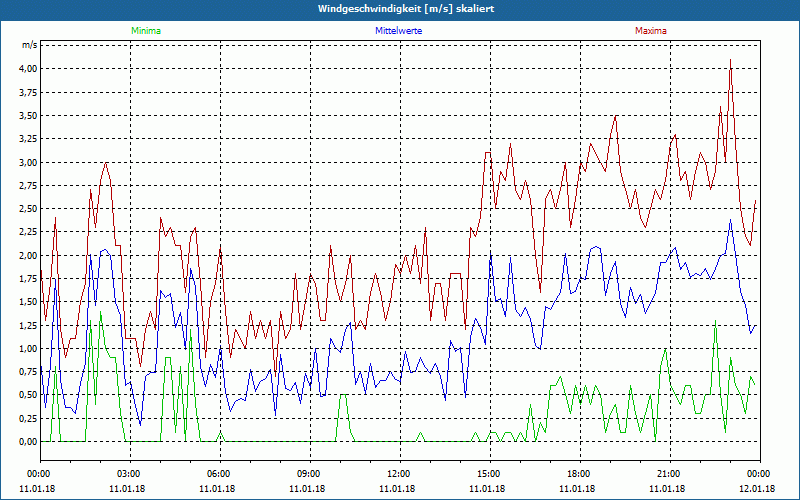Image resolution: width=800 pixels, height=500 pixels.
Task: Click the '11.01.18' date under 06:00
Action: 217,488
